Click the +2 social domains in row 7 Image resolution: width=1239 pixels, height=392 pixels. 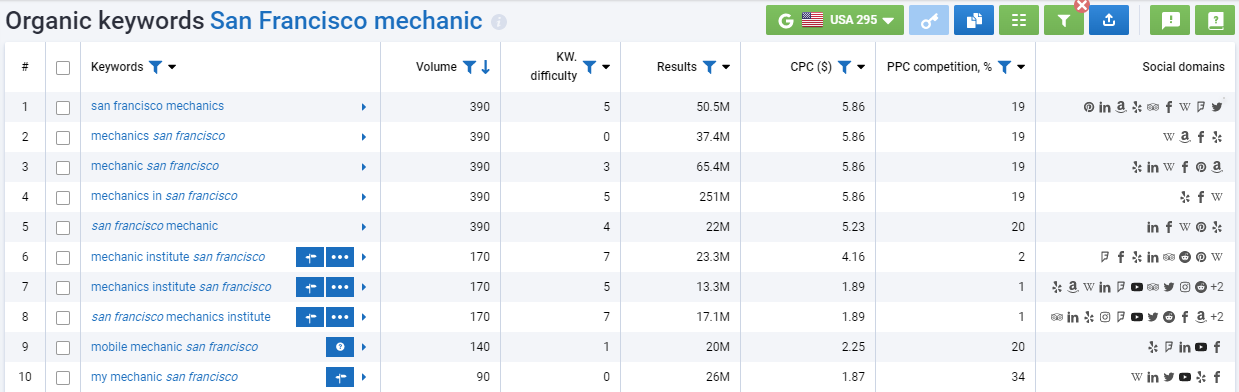pyautogui.click(x=1217, y=287)
